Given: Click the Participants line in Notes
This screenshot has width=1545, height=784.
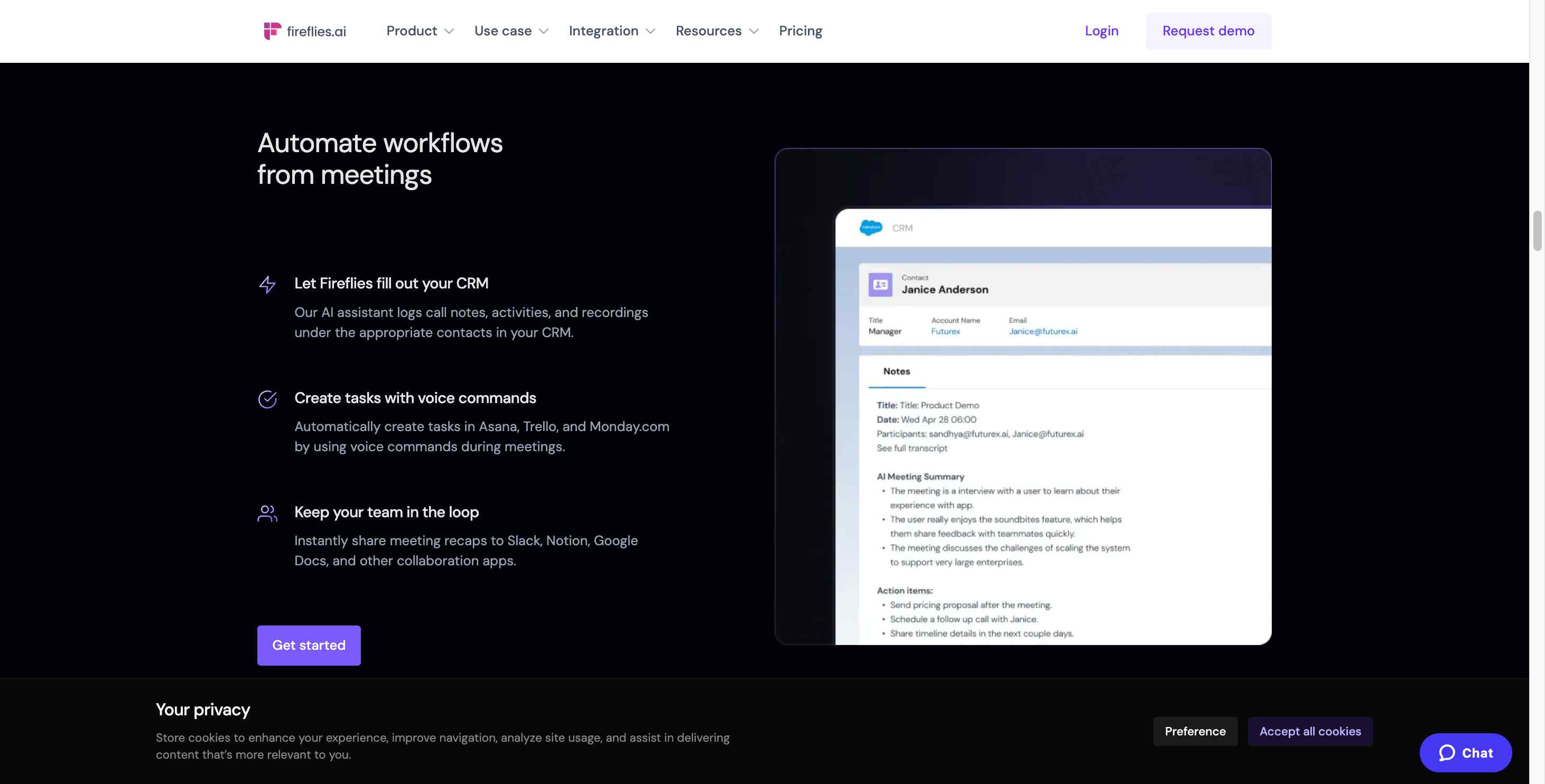Looking at the screenshot, I should click(x=980, y=434).
